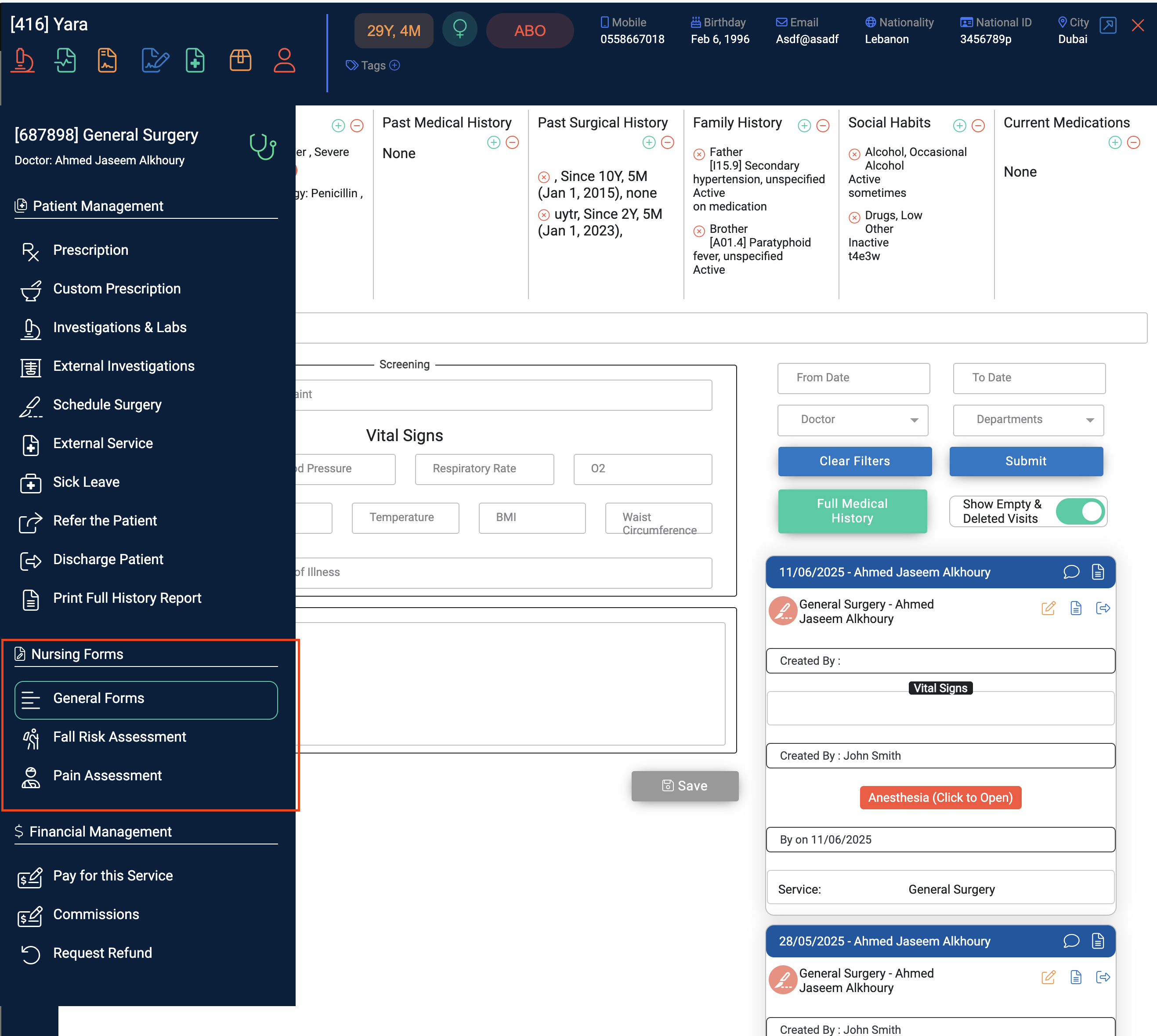Open the patient profile person icon
This screenshot has height=1036, width=1157.
[284, 60]
